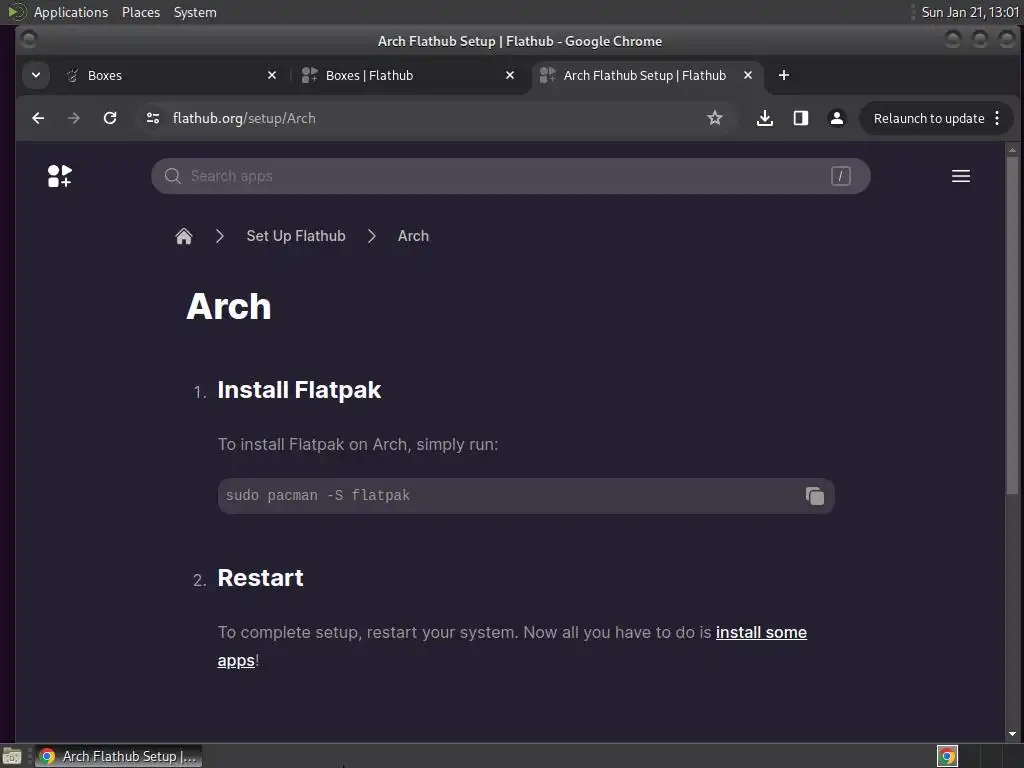Image resolution: width=1024 pixels, height=768 pixels.
Task: Click the sudo pacman -S flatpak code text
Action: point(318,496)
